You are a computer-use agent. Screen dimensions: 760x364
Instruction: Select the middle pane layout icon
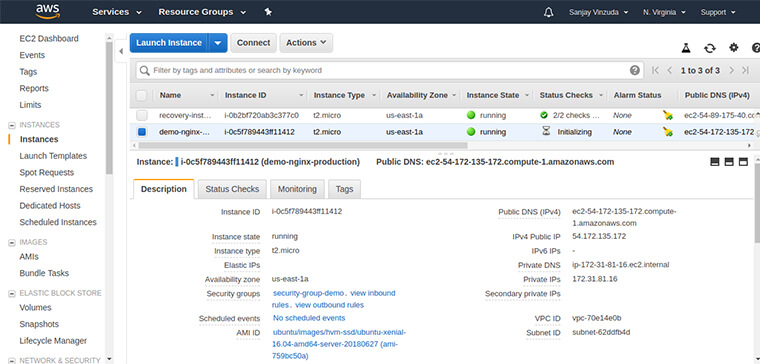tap(729, 162)
